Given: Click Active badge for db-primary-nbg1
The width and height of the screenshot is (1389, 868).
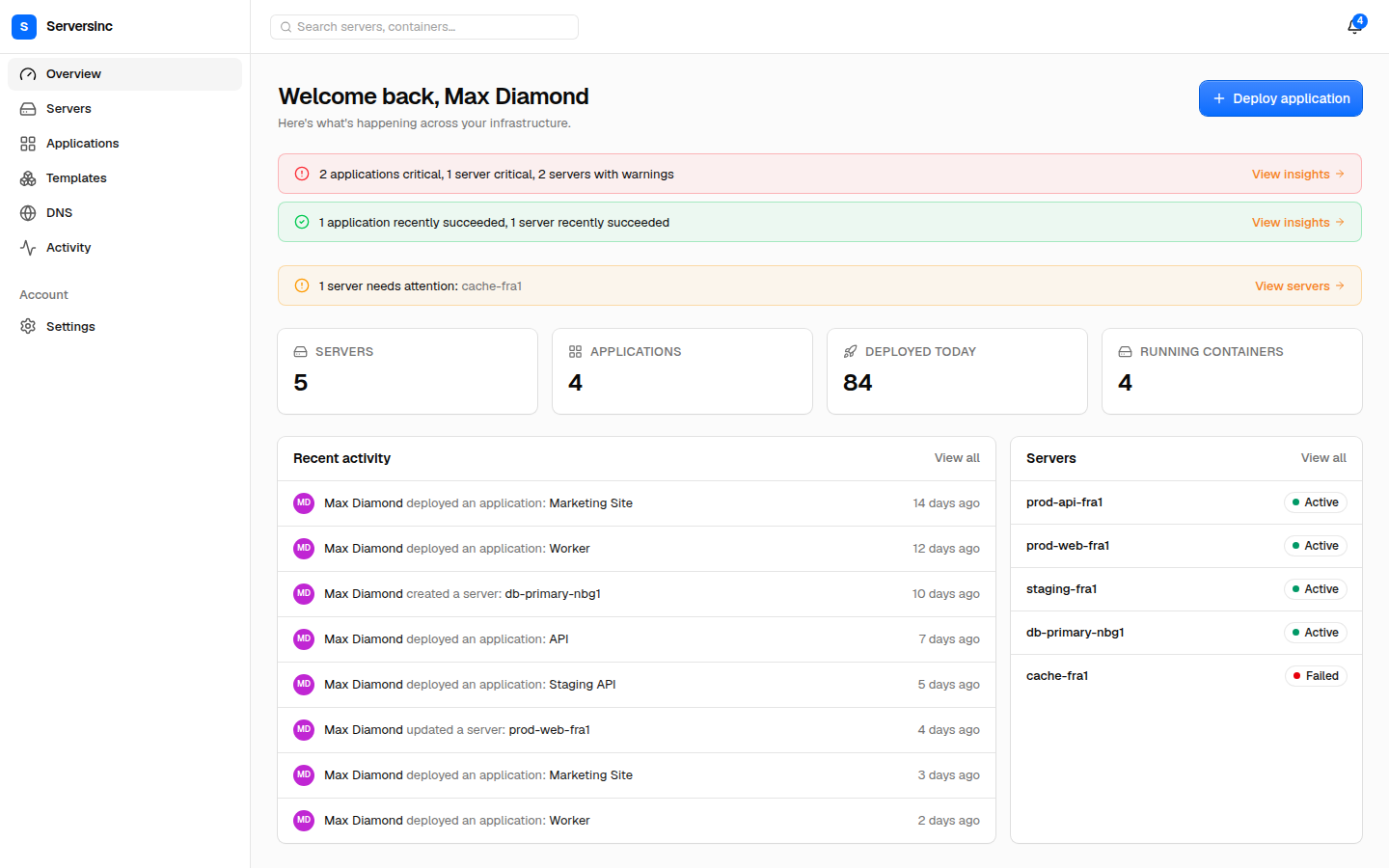Looking at the screenshot, I should tap(1316, 633).
